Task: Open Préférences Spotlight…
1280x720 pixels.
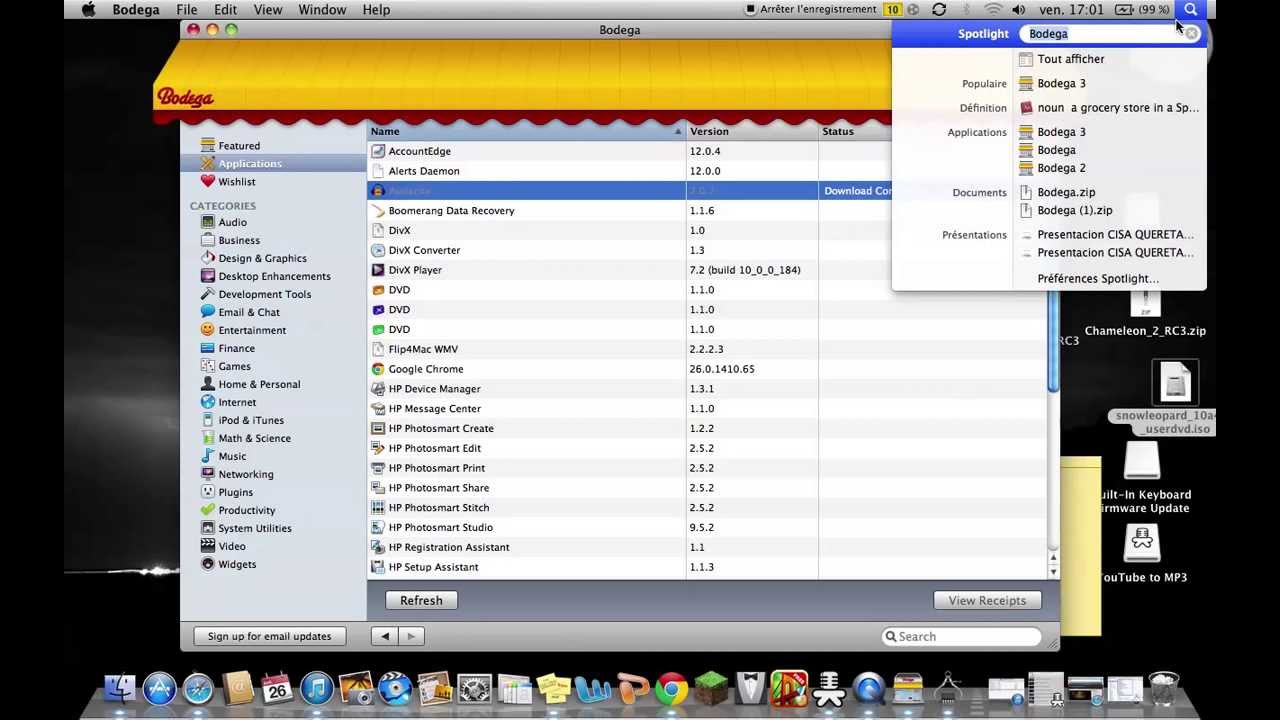Action: point(1098,279)
